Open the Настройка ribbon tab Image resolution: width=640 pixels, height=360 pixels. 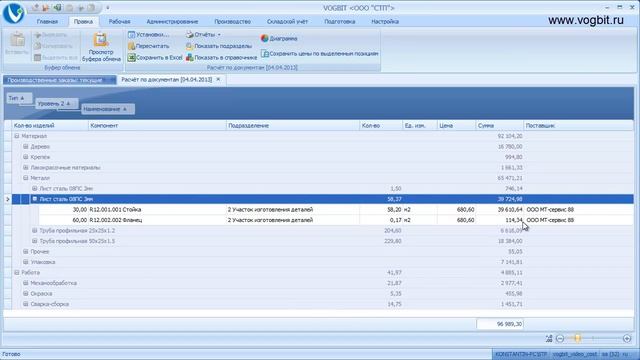tap(385, 22)
